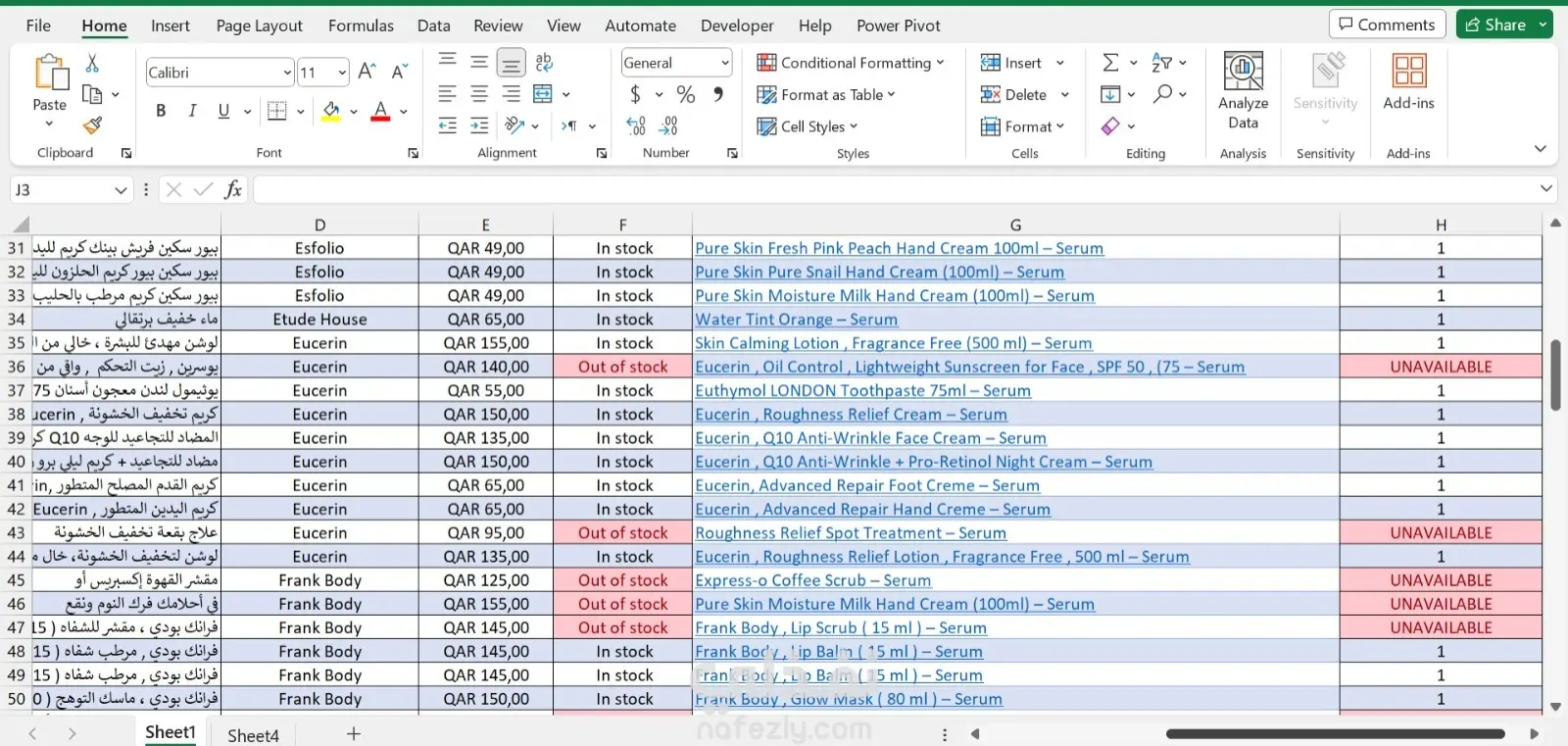Open the Water Tint Orange – Serum link

coord(796,320)
